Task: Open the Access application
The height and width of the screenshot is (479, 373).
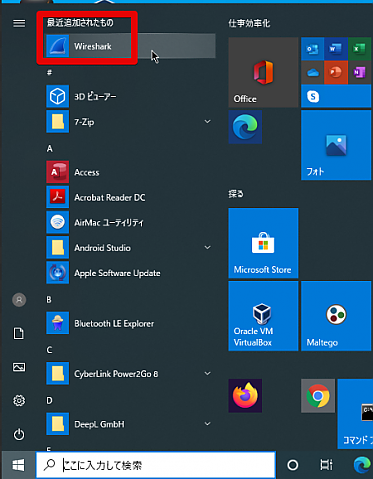Action: tap(131, 172)
